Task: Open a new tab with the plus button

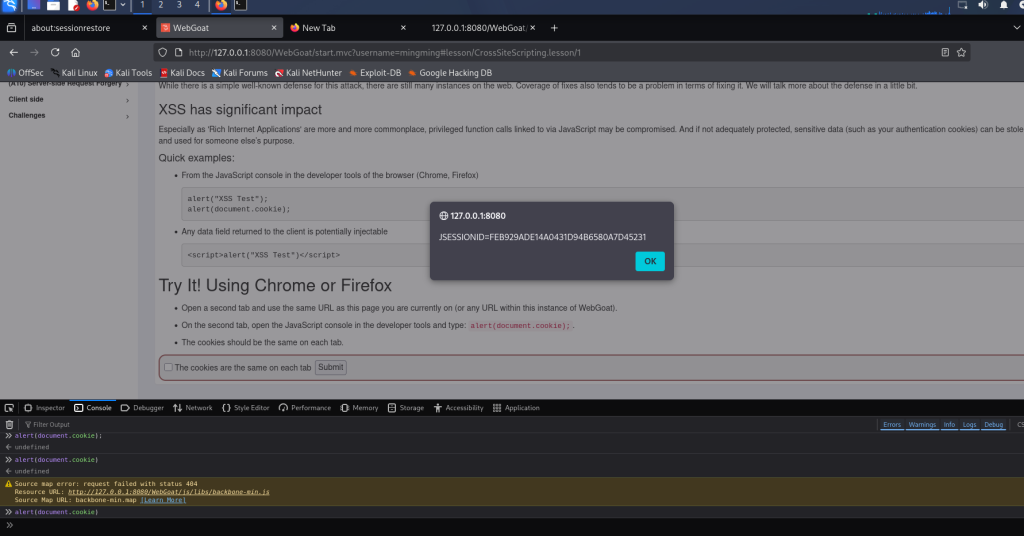Action: click(x=554, y=28)
